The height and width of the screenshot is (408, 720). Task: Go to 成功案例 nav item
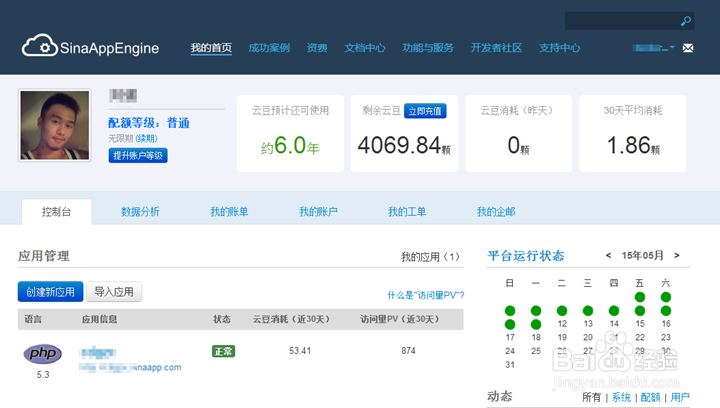tap(269, 48)
